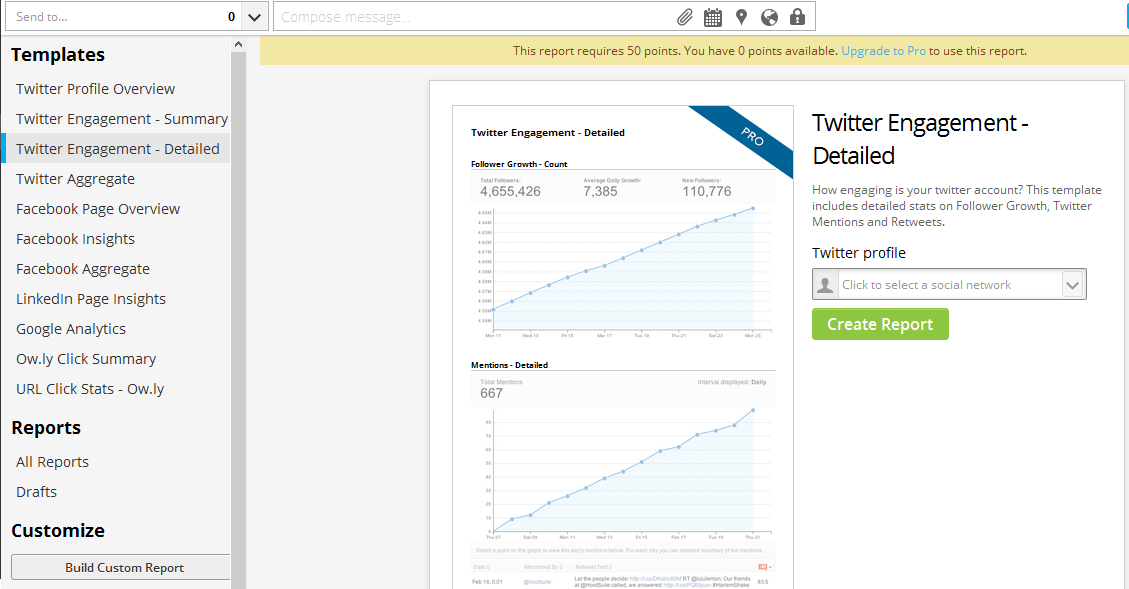Image resolution: width=1129 pixels, height=589 pixels.
Task: Open Google Analytics template
Action: (71, 328)
